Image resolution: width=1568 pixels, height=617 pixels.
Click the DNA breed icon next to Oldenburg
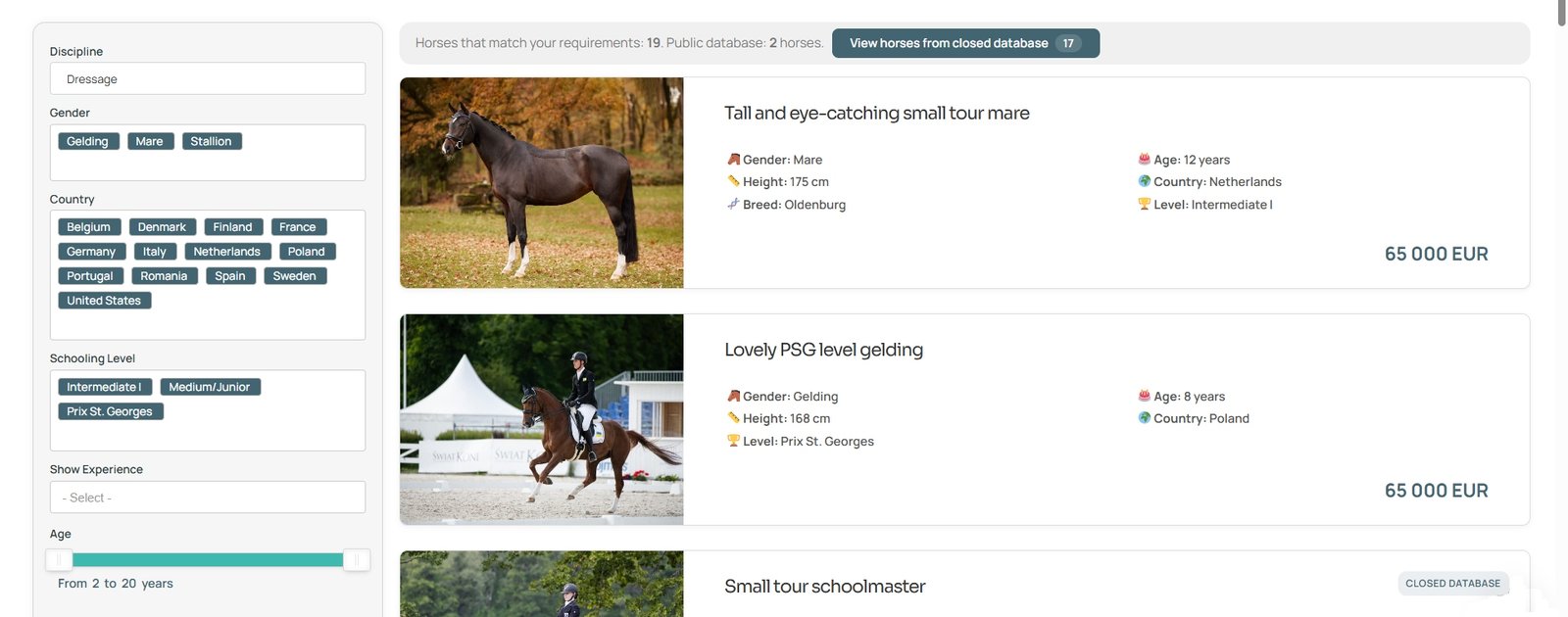coord(733,204)
